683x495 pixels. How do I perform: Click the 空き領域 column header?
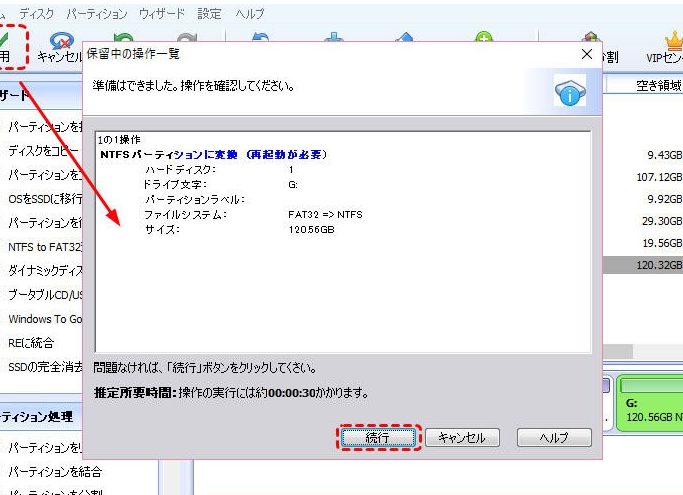point(658,86)
